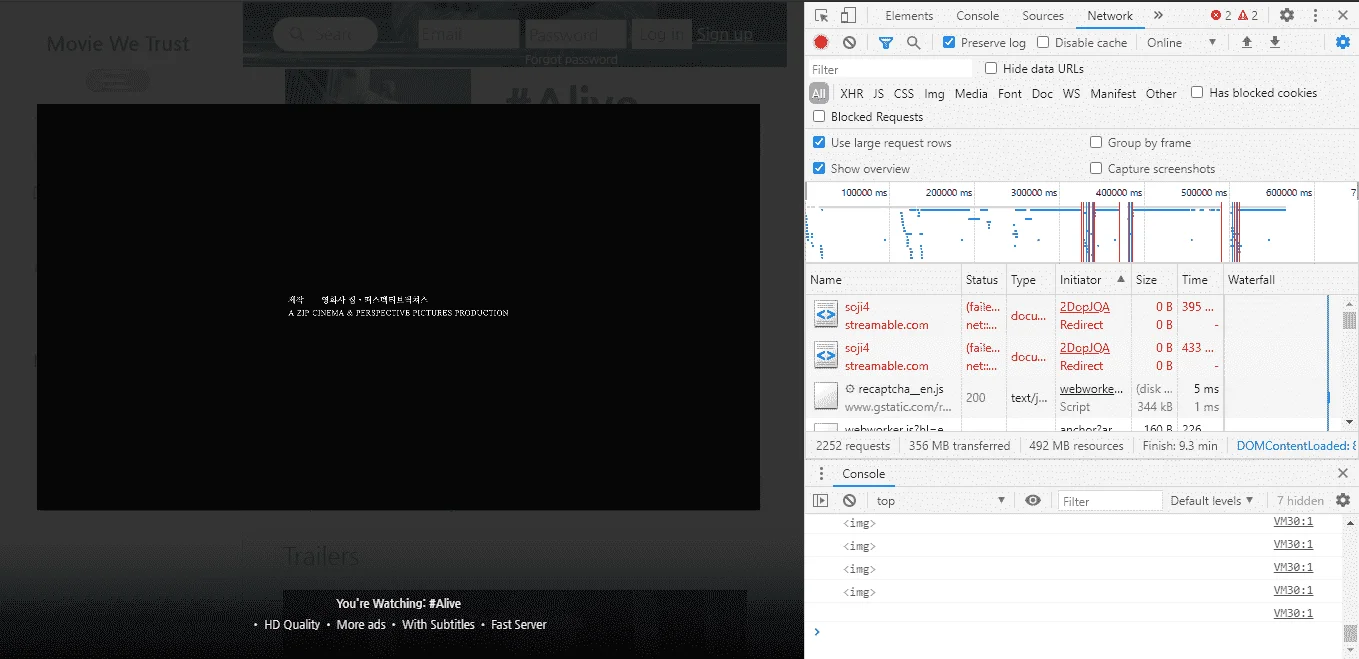Check Hide data URLs
Image resolution: width=1359 pixels, height=659 pixels.
991,68
